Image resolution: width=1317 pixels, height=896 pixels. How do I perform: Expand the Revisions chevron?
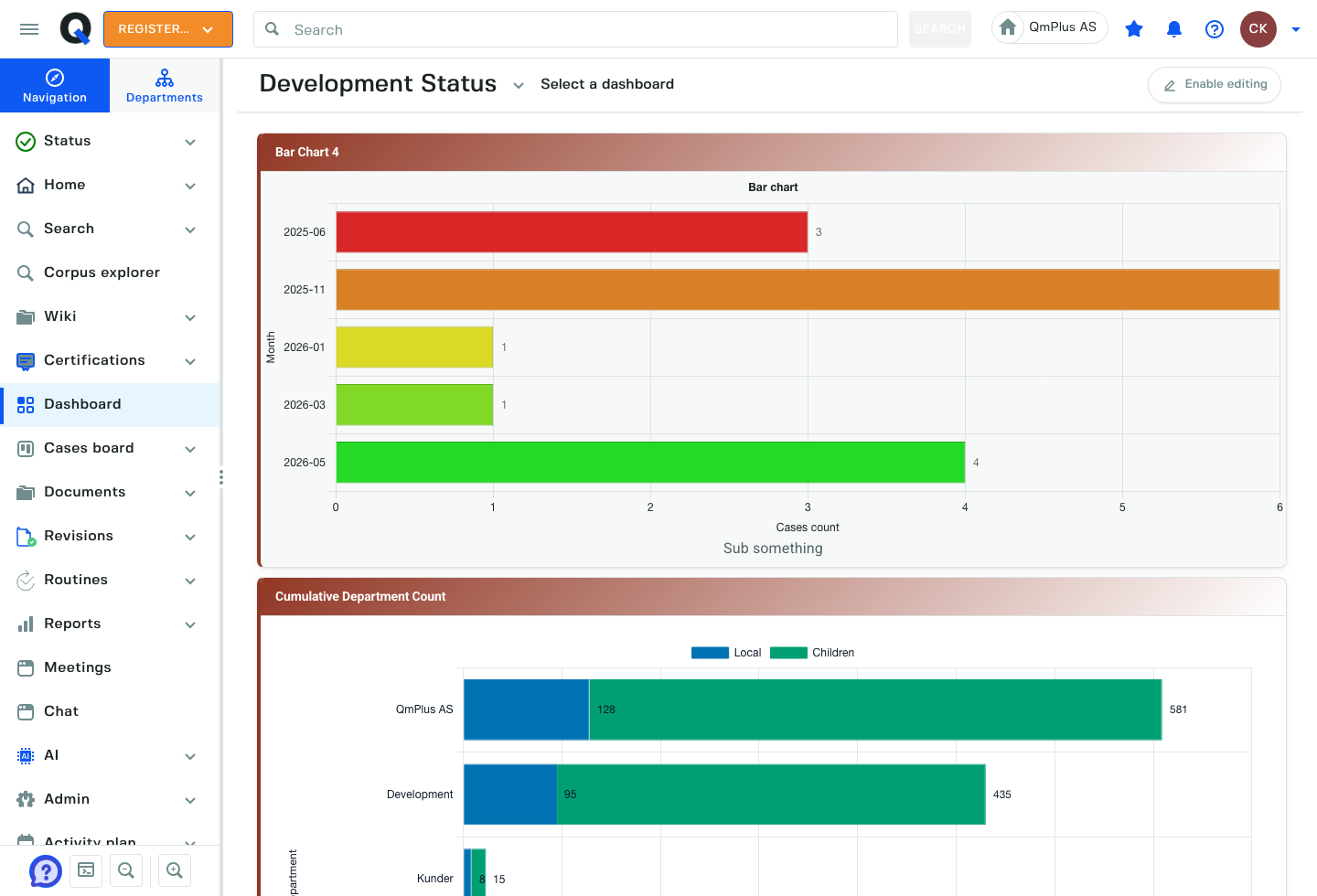point(190,537)
